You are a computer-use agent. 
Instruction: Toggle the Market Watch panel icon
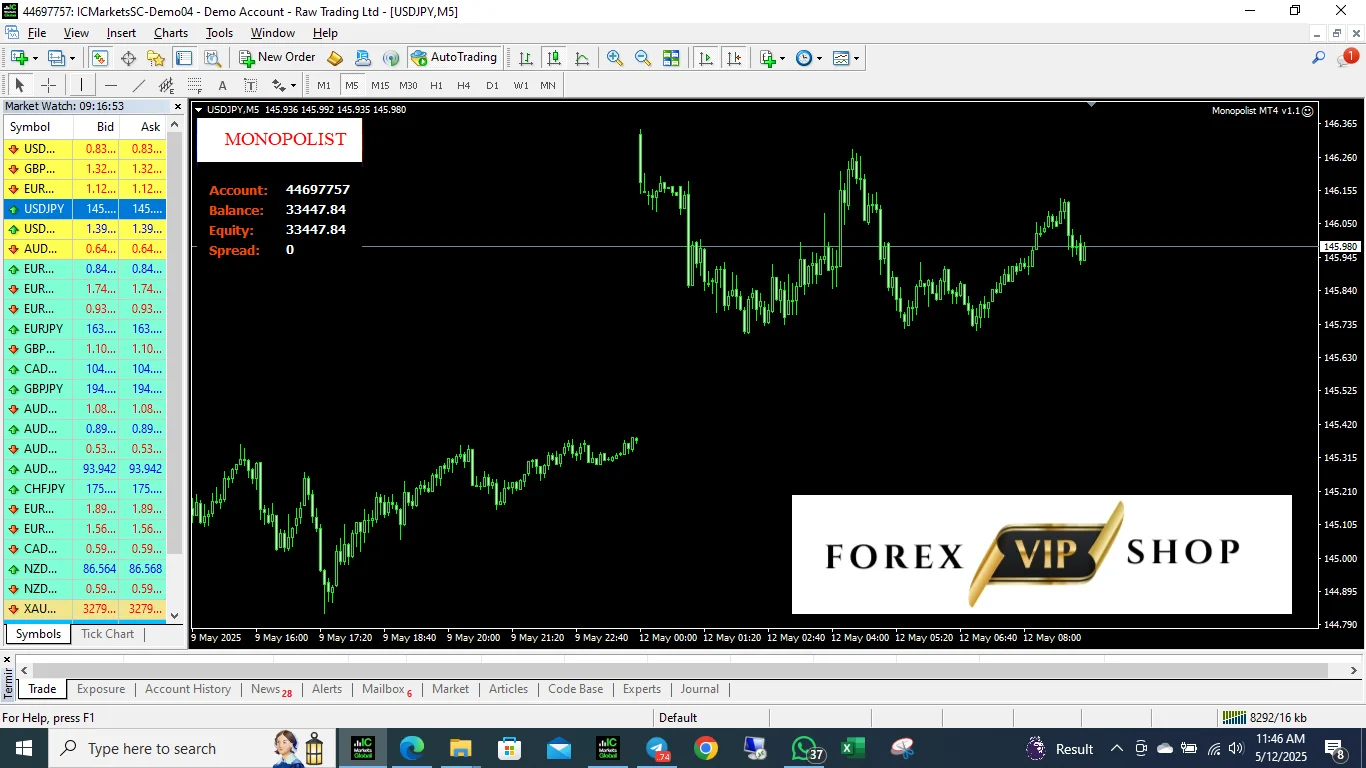(x=99, y=58)
